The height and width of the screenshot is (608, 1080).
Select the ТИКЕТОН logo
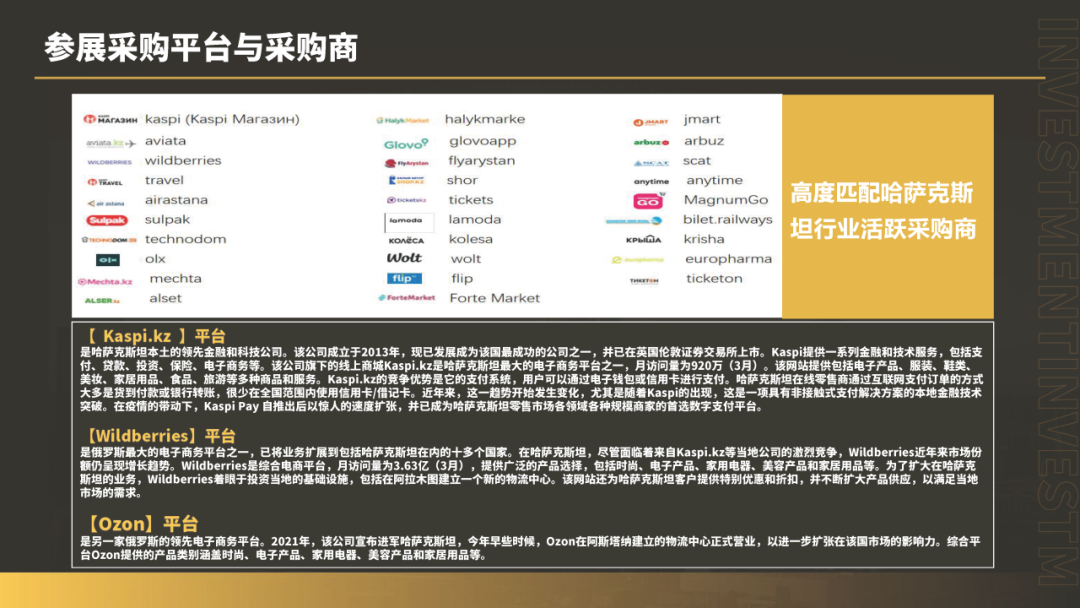pos(644,281)
